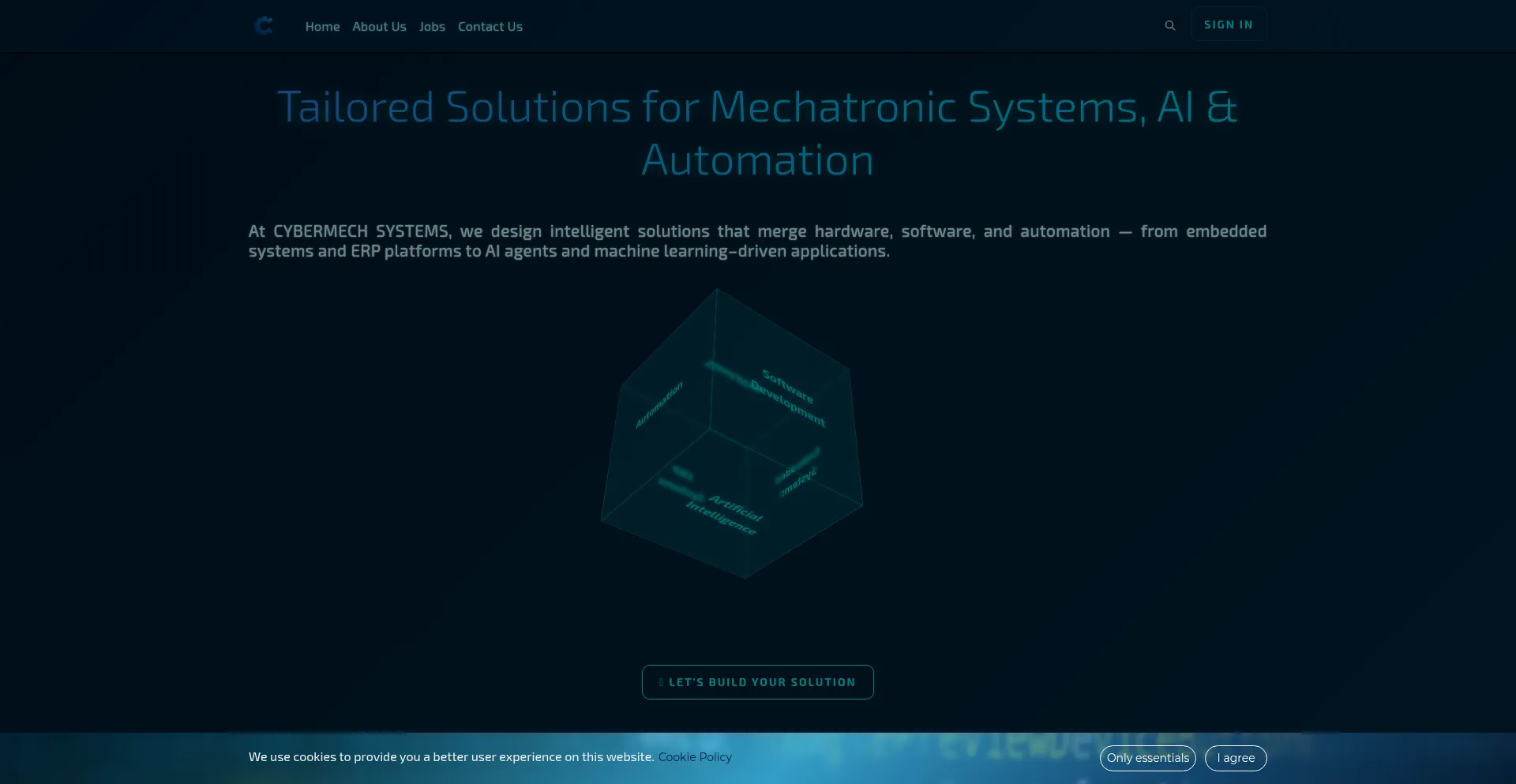The image size is (1516, 784).
Task: Open the Contact Us page
Action: click(x=490, y=27)
